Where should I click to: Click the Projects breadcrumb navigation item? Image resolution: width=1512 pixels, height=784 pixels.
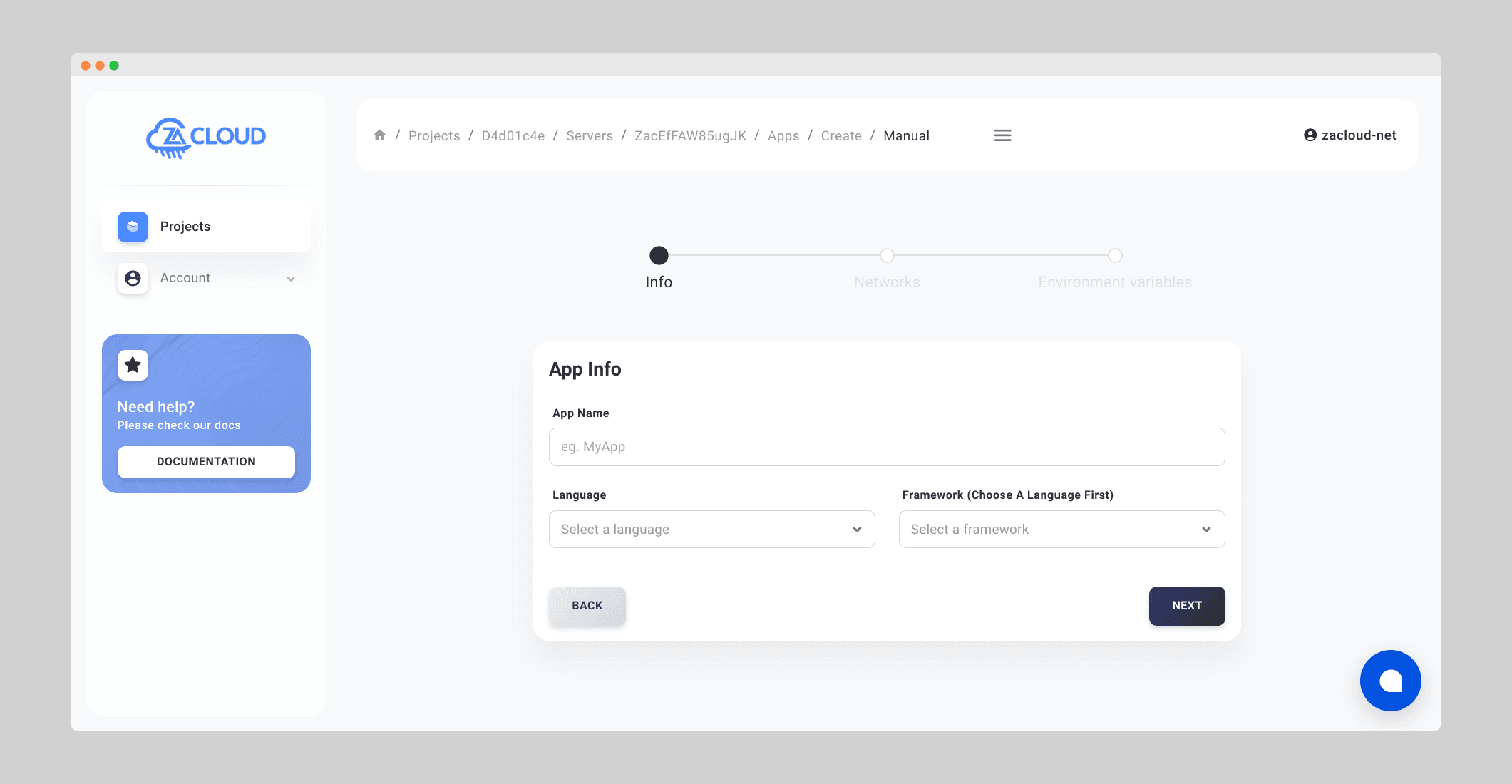434,135
